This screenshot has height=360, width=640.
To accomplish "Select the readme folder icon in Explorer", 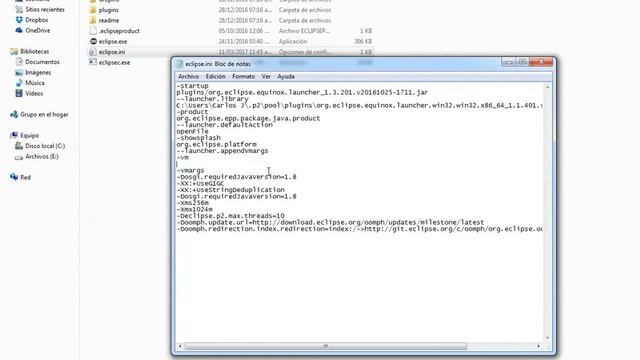I will [93, 20].
